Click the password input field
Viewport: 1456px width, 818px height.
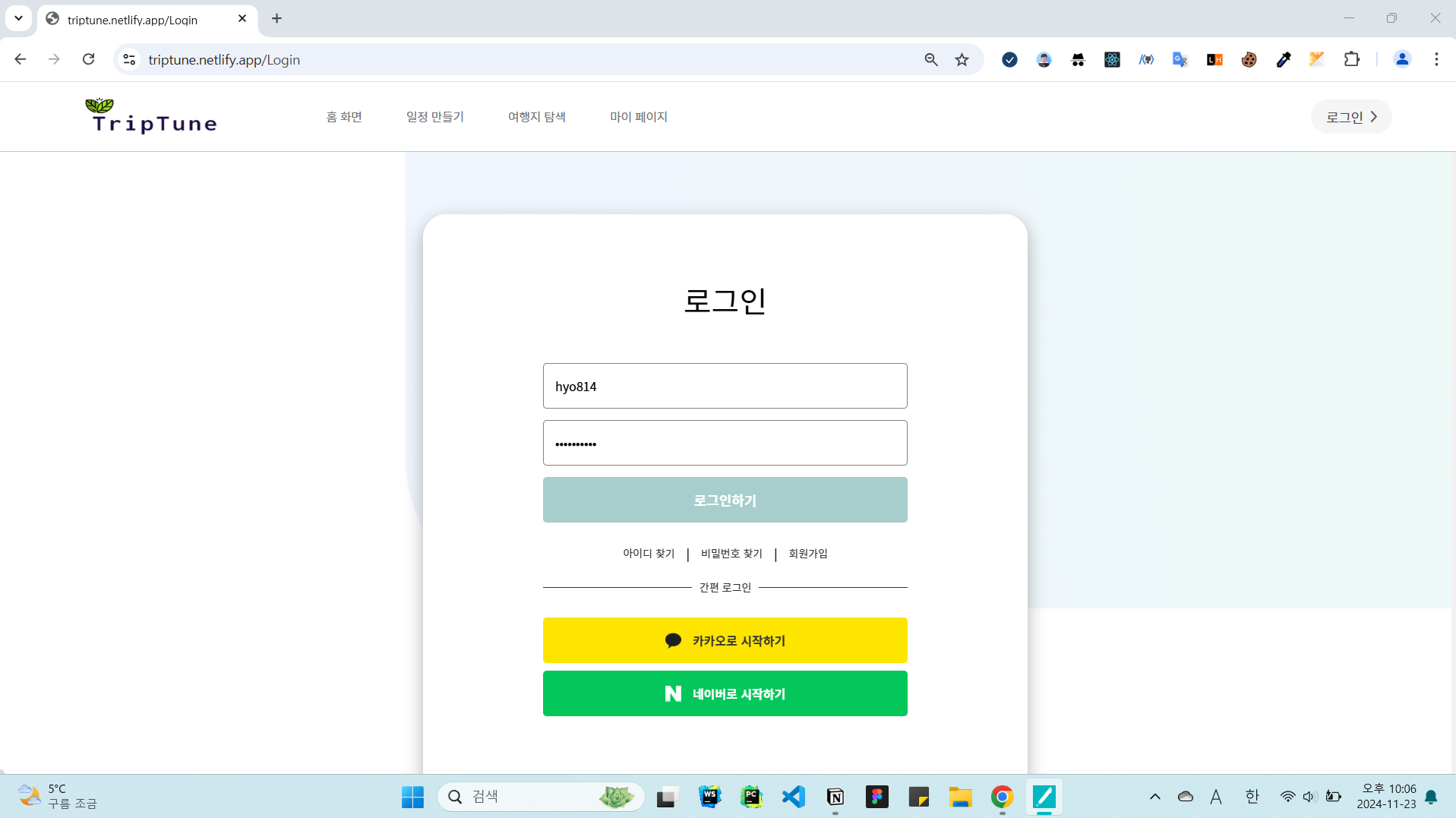725,443
